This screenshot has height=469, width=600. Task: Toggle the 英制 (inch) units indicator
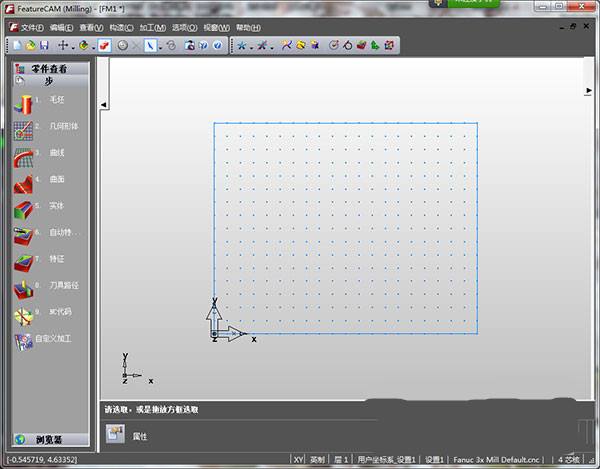coord(317,460)
